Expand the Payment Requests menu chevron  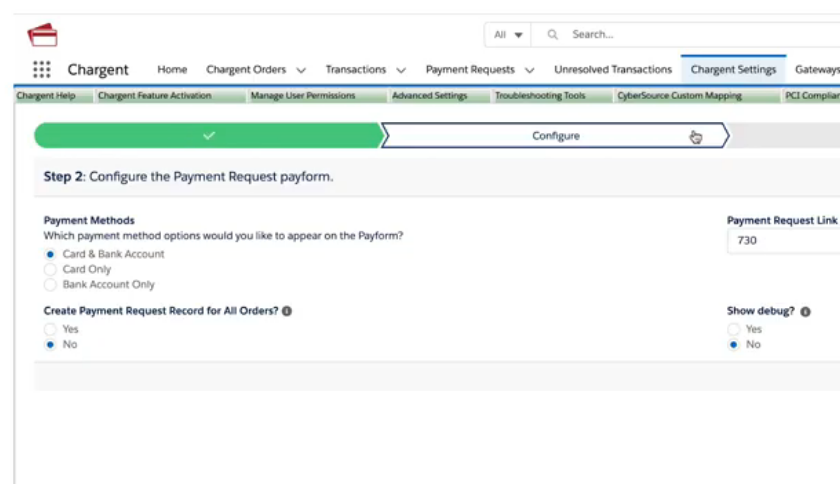[529, 70]
